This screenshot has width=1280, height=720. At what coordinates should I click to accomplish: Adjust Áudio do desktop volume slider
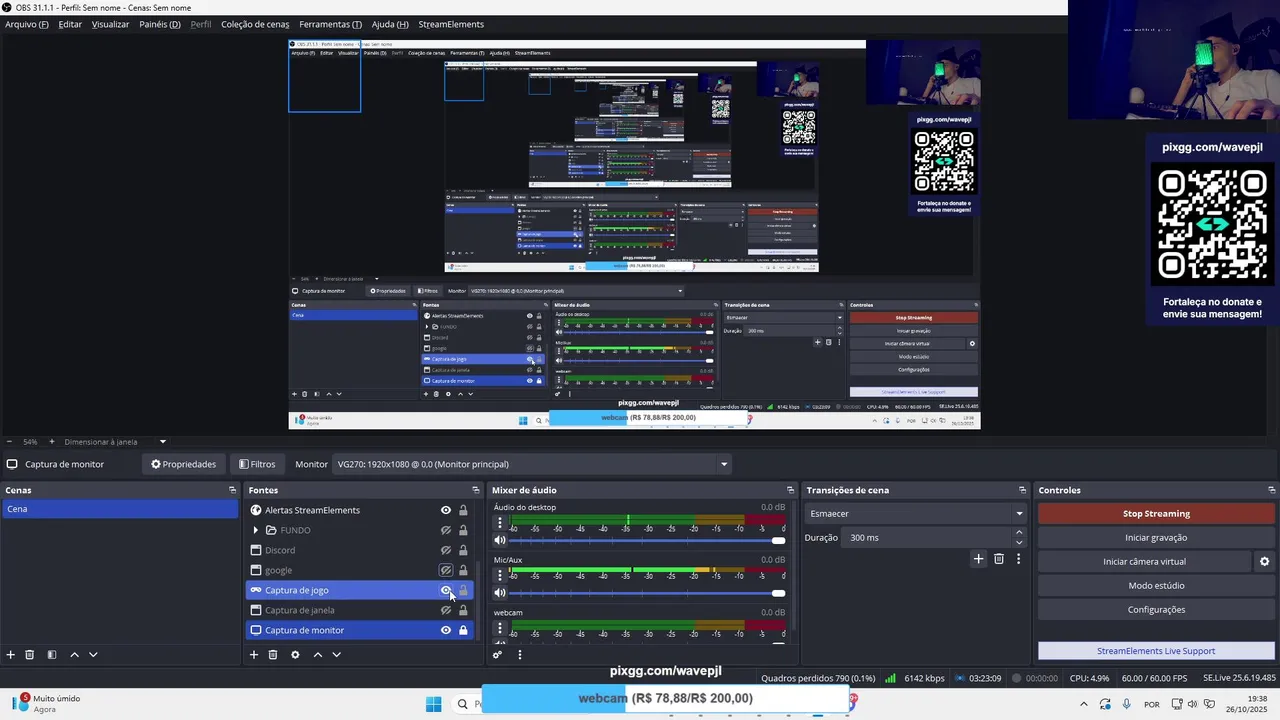(647, 541)
